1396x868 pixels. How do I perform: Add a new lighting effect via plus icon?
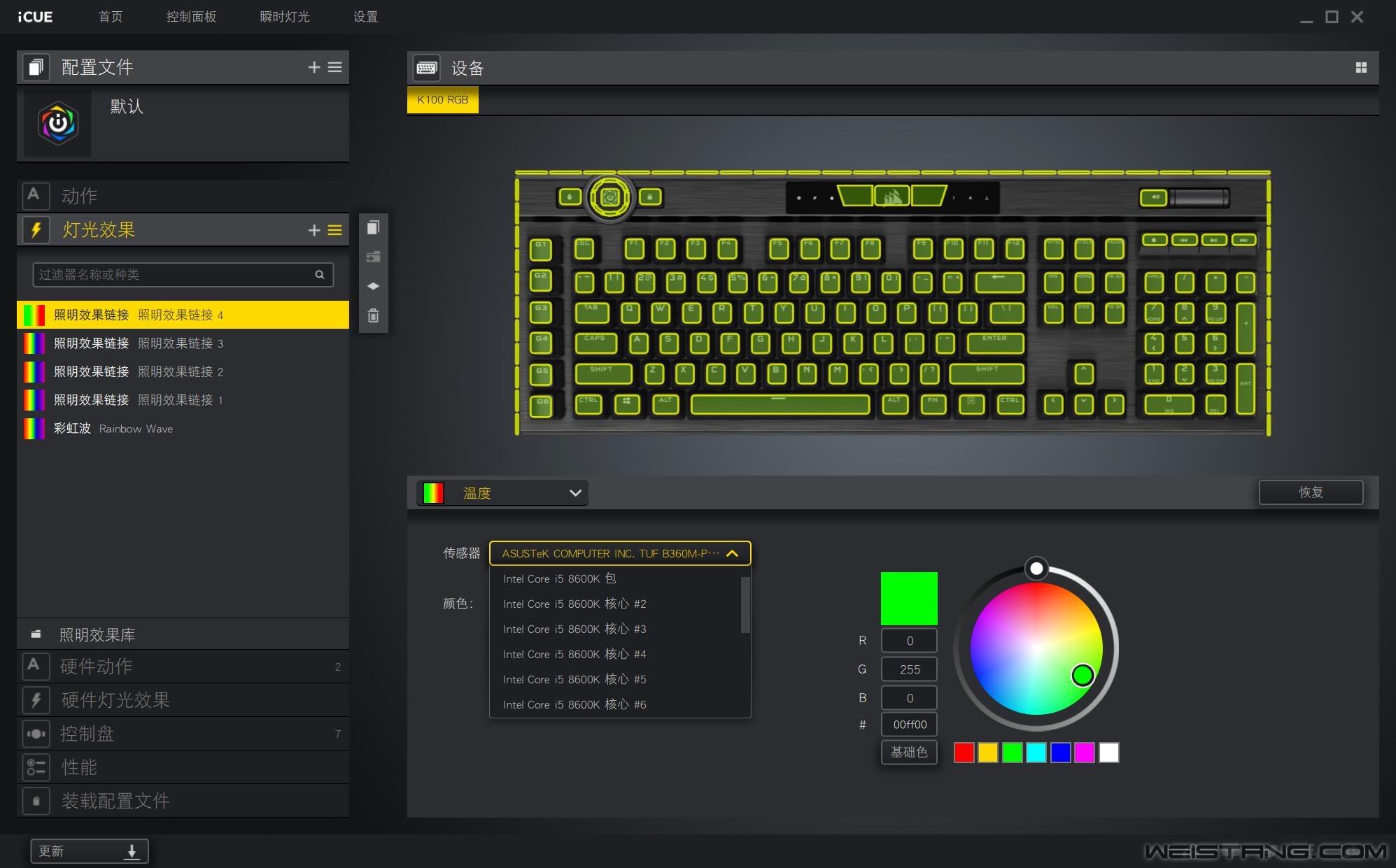(x=314, y=230)
